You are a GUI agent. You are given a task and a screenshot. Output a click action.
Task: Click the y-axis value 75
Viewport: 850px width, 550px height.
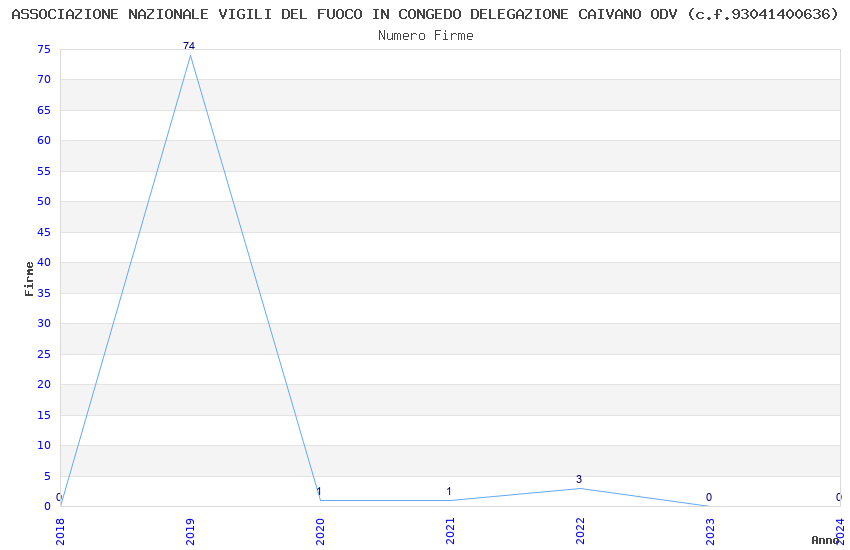pos(44,49)
